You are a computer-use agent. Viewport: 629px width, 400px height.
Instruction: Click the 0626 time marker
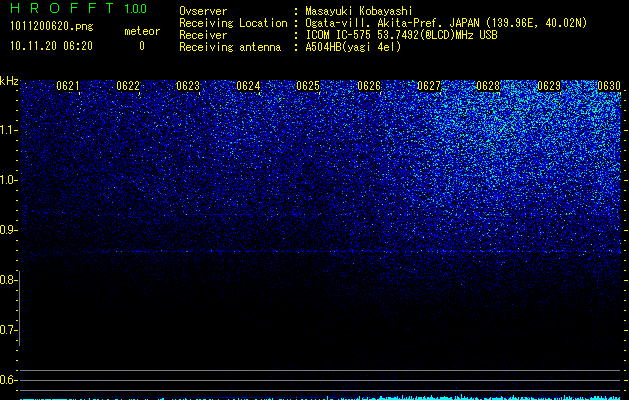pos(369,86)
